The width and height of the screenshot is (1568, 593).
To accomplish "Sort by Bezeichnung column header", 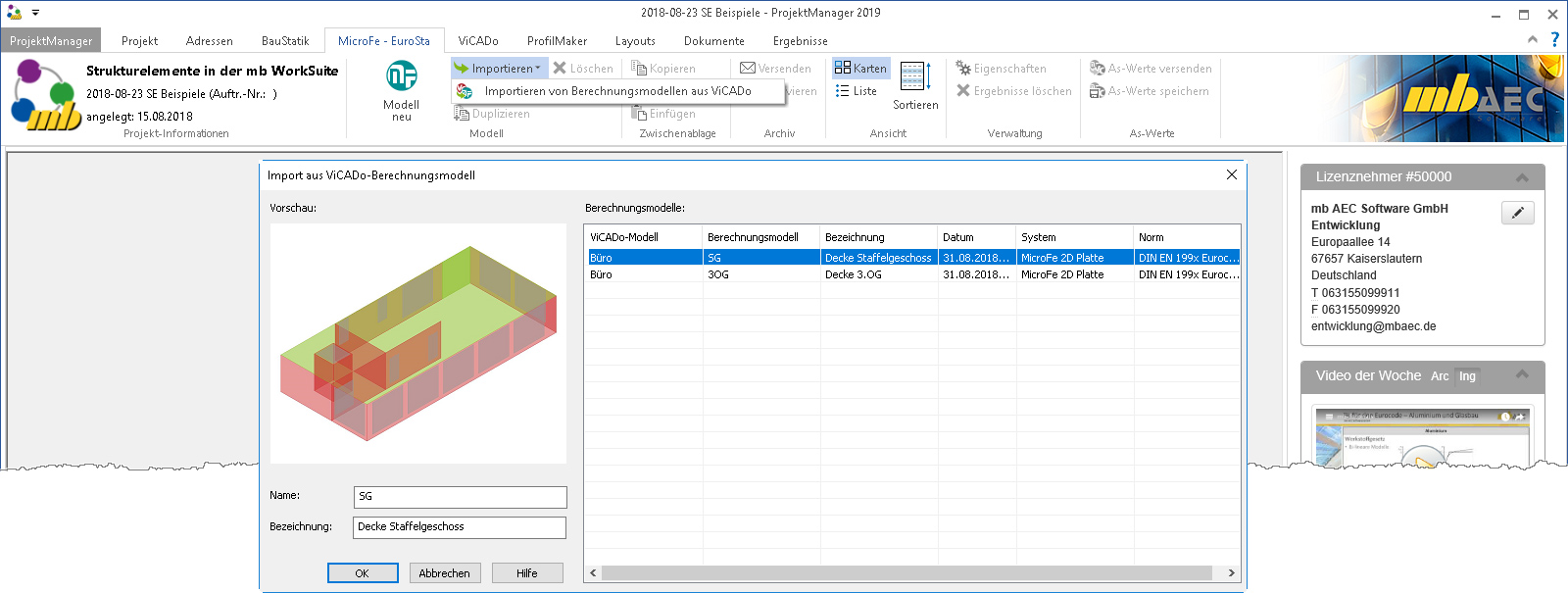I will point(879,237).
